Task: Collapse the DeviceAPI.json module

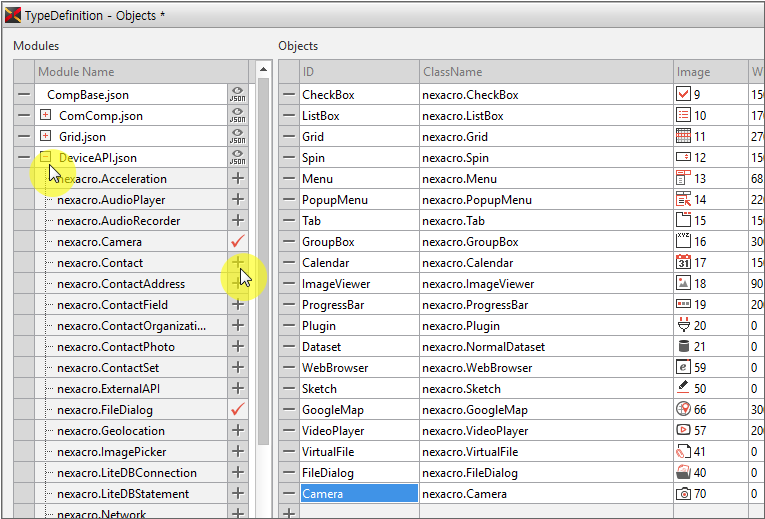Action: (x=45, y=158)
